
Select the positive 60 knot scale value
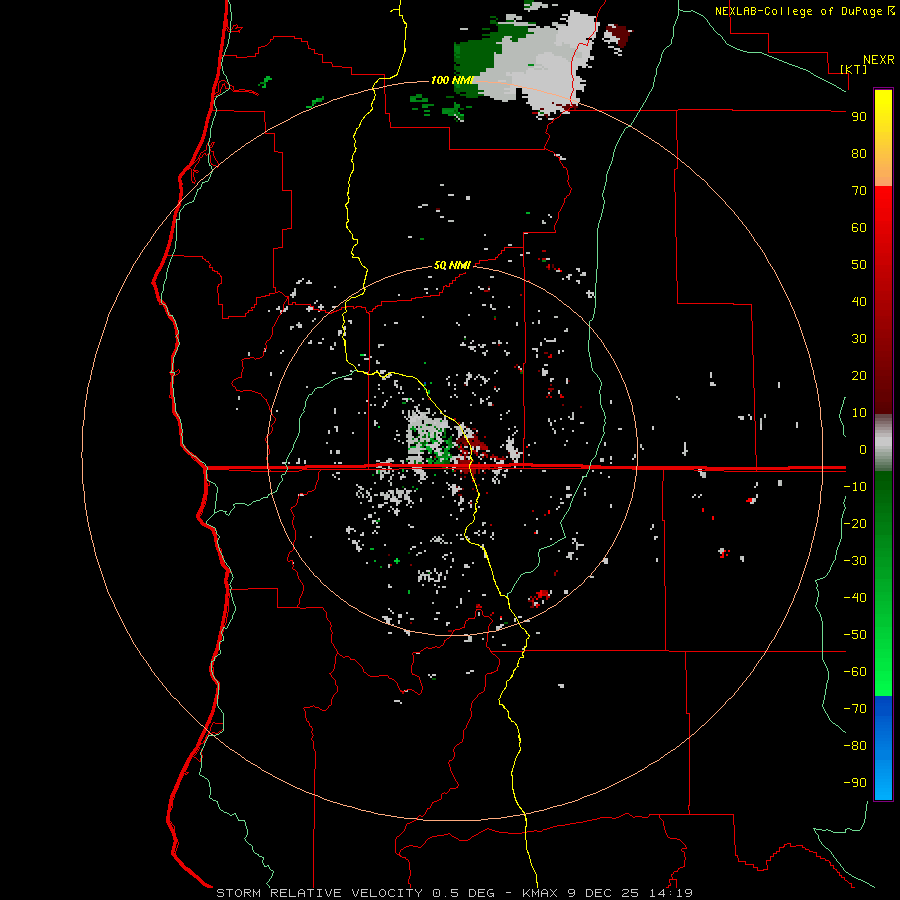(859, 228)
